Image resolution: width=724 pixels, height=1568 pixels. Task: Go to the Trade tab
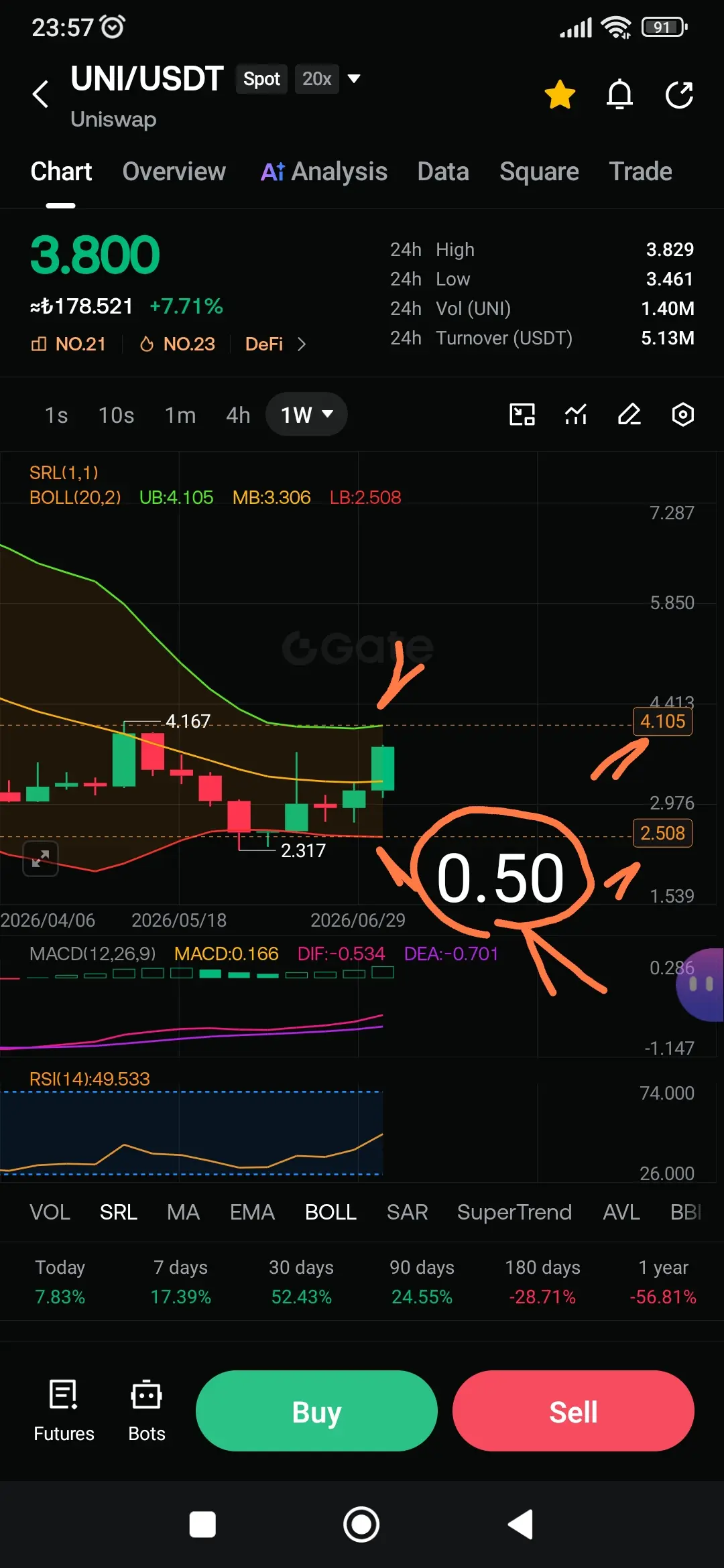[640, 172]
